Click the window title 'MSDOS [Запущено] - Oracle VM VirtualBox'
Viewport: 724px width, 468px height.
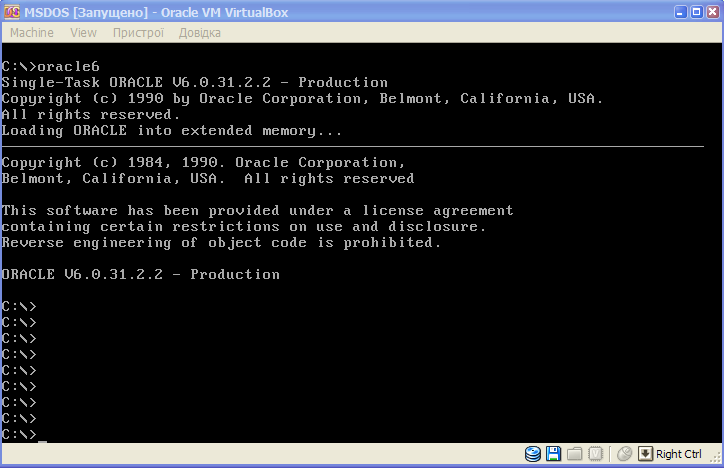(x=156, y=12)
